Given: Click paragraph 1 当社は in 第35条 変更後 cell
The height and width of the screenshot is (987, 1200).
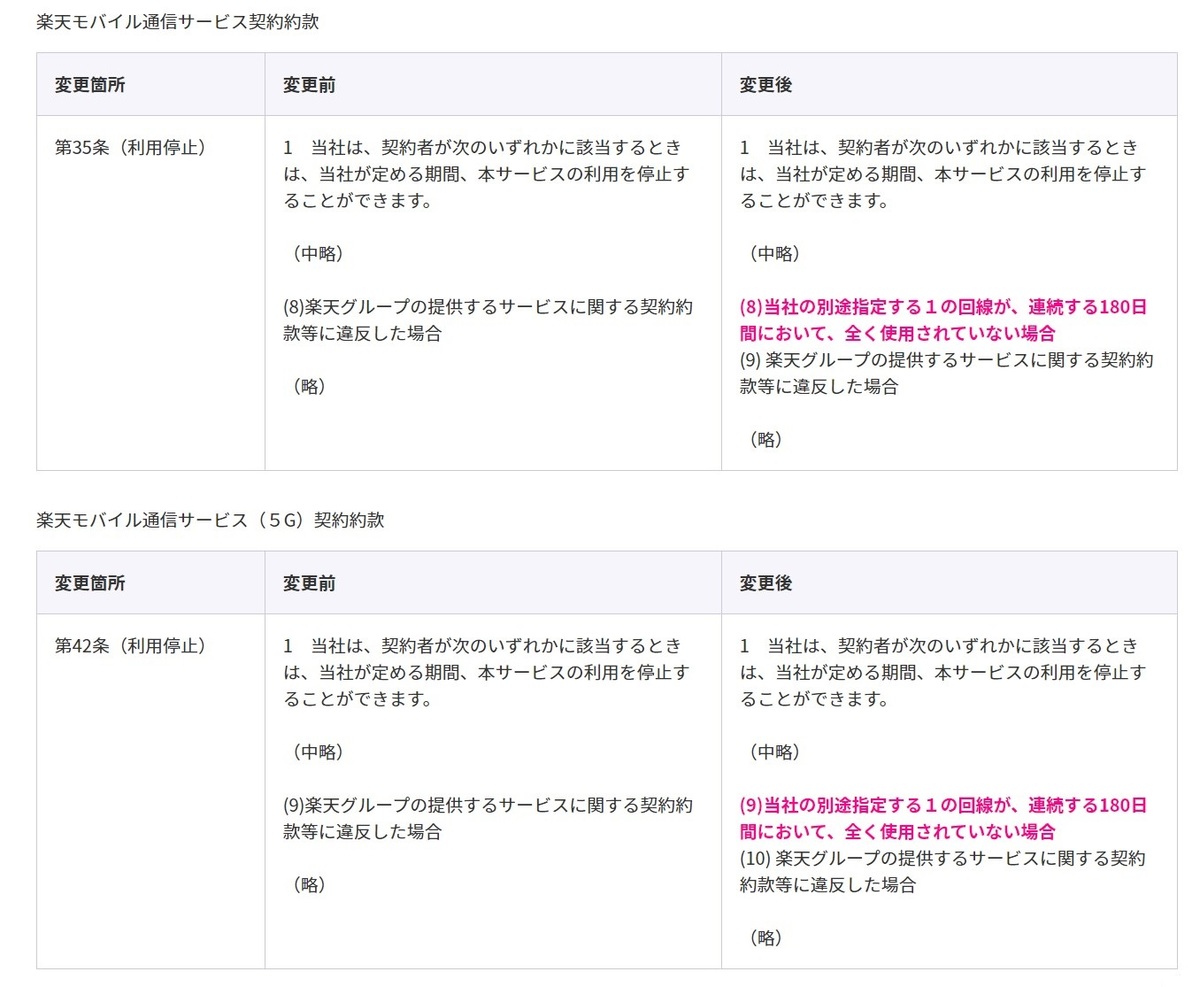Looking at the screenshot, I should point(943,174).
